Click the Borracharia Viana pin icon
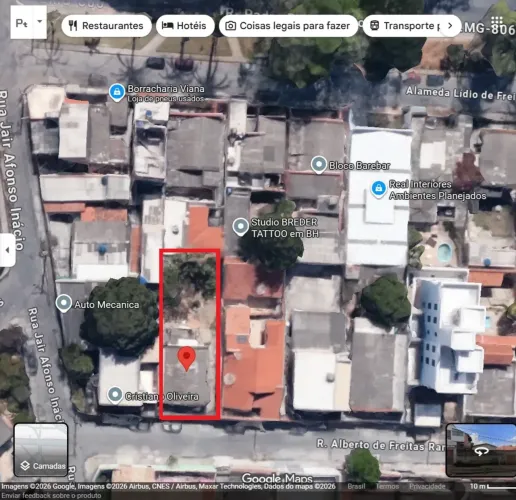516x500 pixels. [117, 92]
